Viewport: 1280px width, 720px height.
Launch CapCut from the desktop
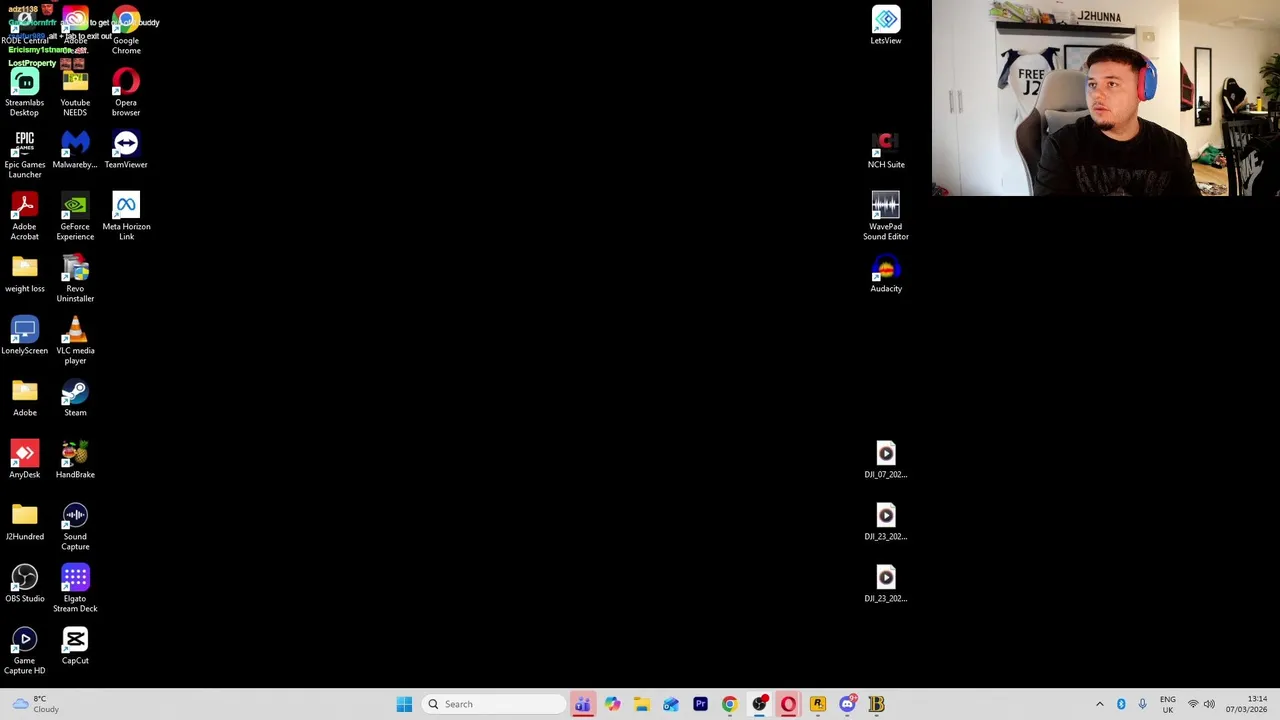point(75,646)
